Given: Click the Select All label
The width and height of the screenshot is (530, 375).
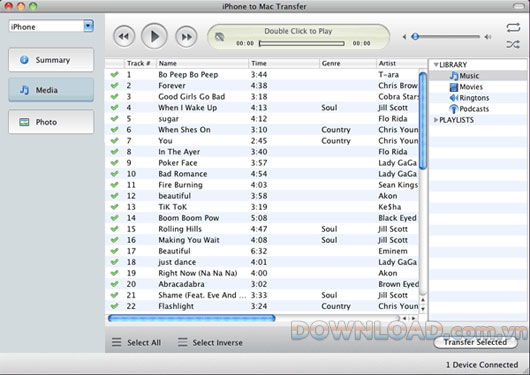Looking at the screenshot, I should point(144,343).
